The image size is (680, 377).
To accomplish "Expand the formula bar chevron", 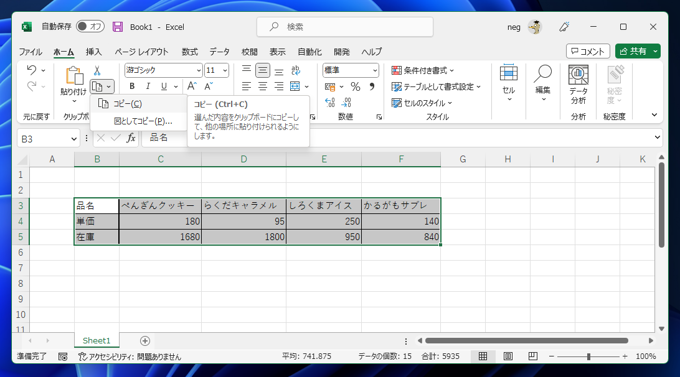I will (x=657, y=137).
